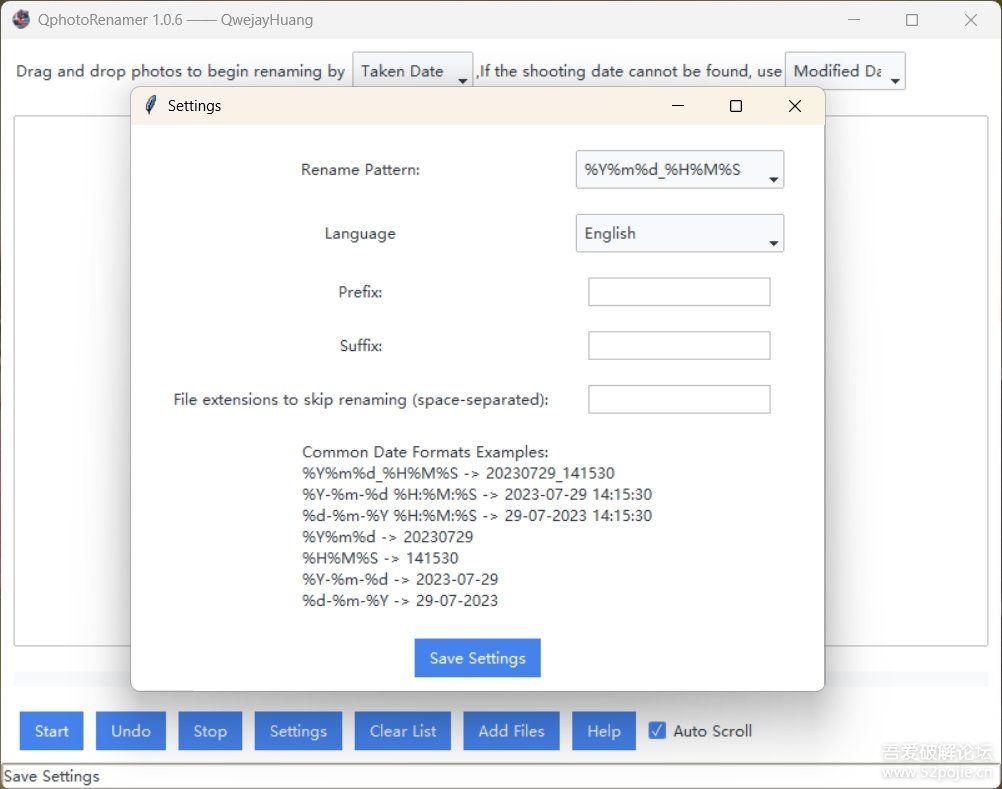This screenshot has width=1002, height=789.
Task: Click example %Y-%m-%d -> 2023-07-29
Action: [x=400, y=579]
